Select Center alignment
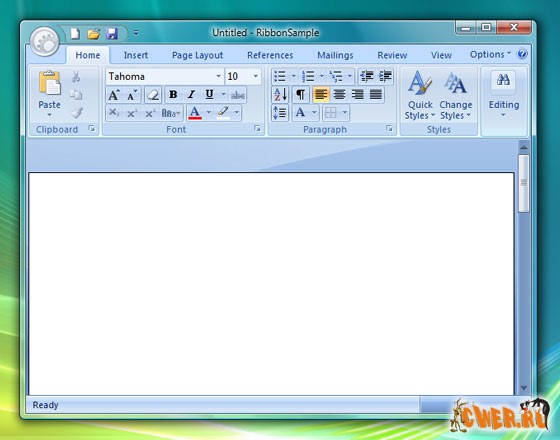Image resolution: width=560 pixels, height=440 pixels. click(339, 95)
